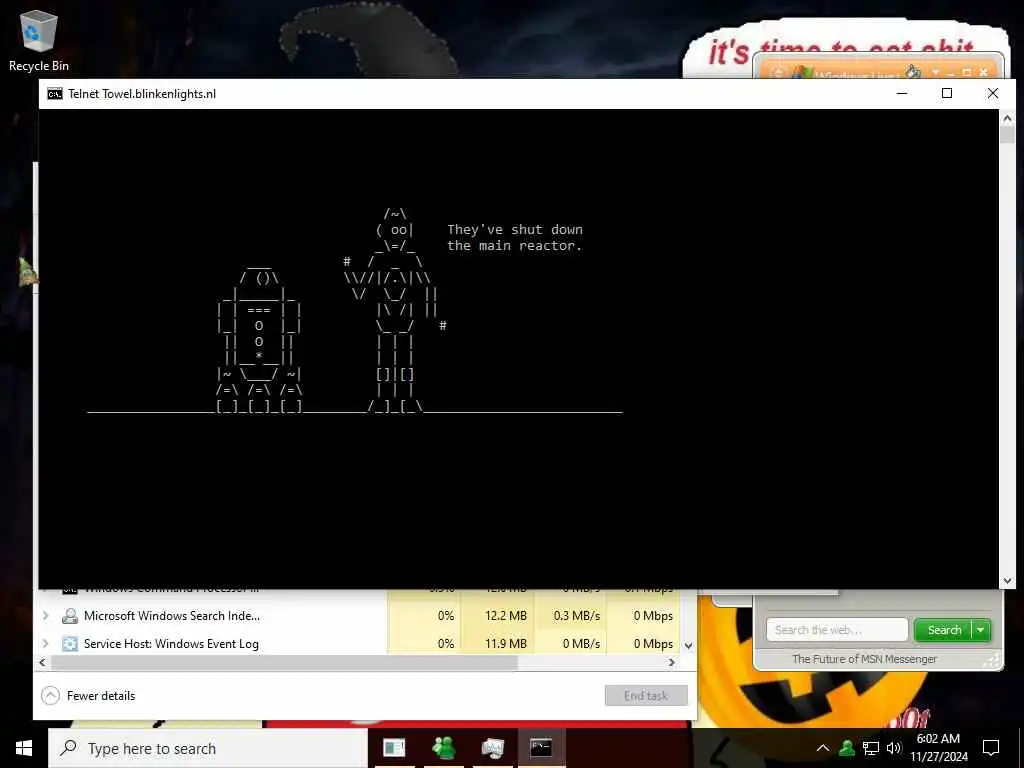Click Task Manager horizontal scroll right arrow
1024x768 pixels.
click(x=671, y=662)
